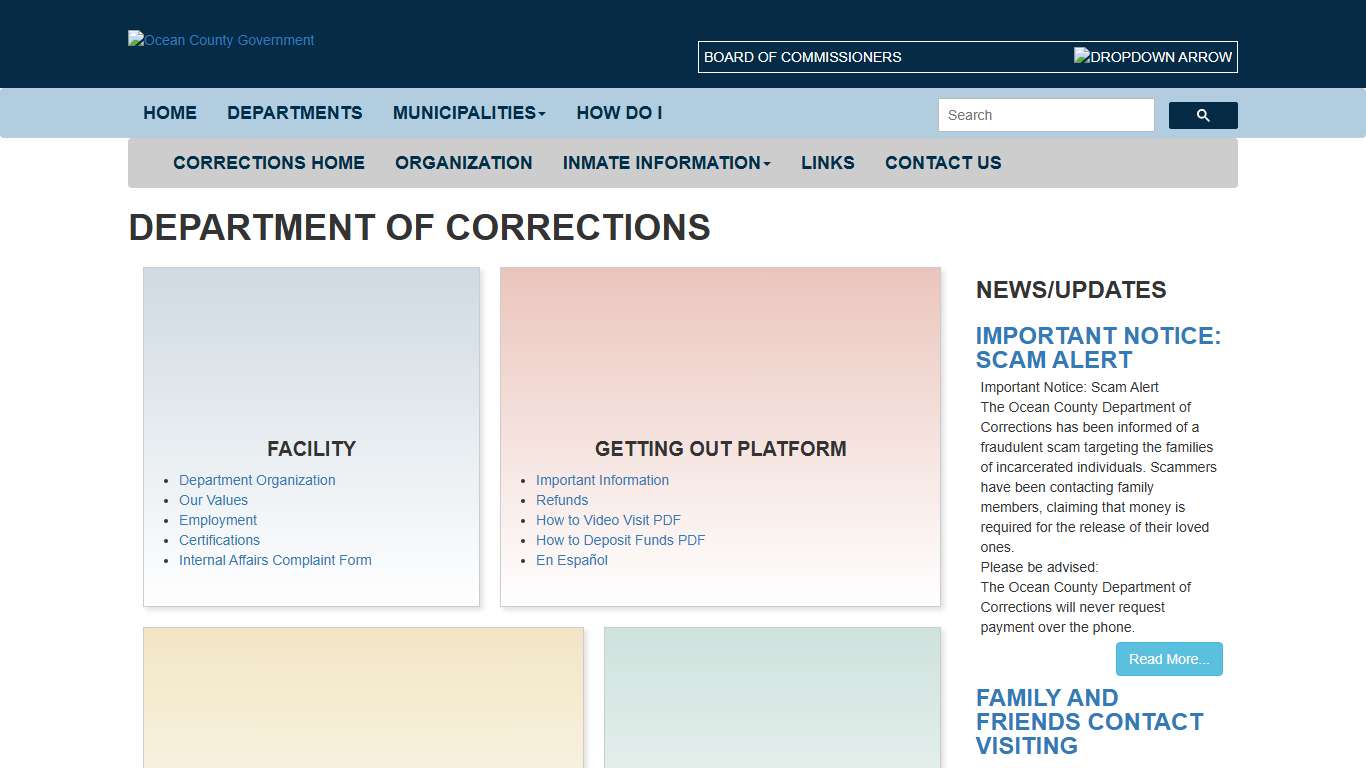Screen dimensions: 1366x768
Task: Click the Refunds link
Action: coord(562,500)
